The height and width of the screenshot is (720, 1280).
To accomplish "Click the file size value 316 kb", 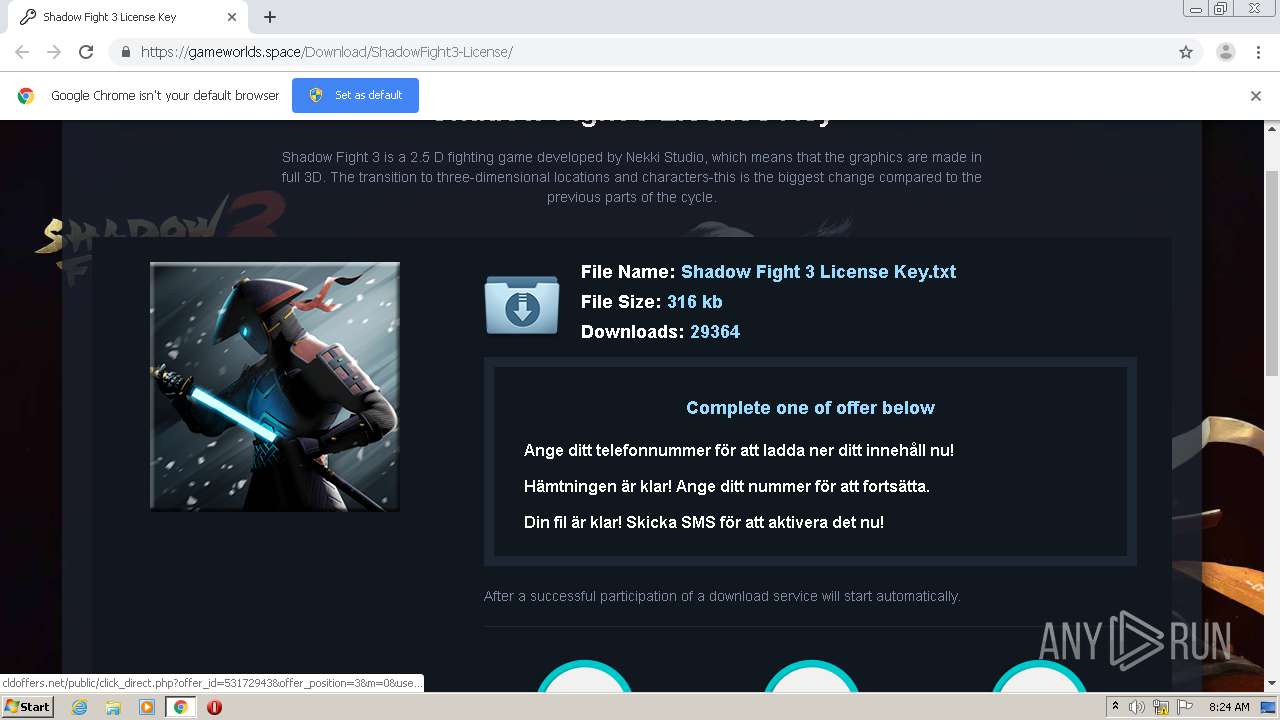I will point(695,302).
